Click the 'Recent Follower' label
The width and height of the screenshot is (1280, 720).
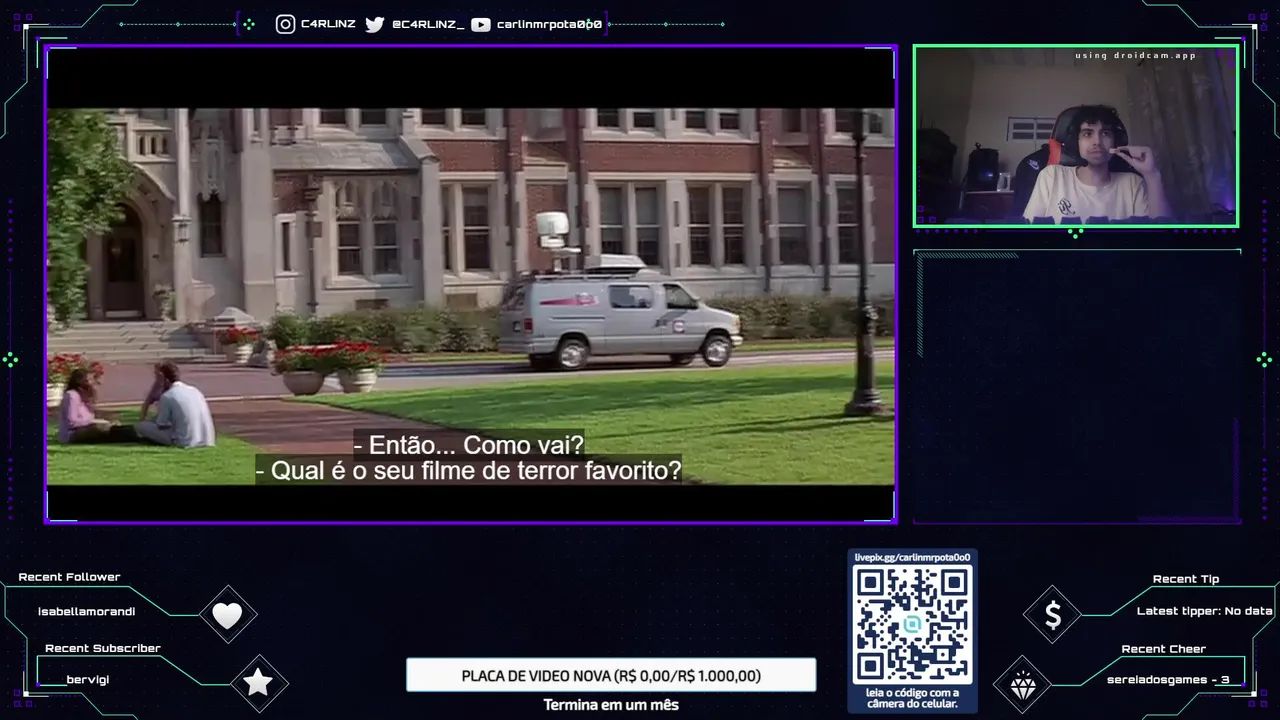pyautogui.click(x=69, y=577)
